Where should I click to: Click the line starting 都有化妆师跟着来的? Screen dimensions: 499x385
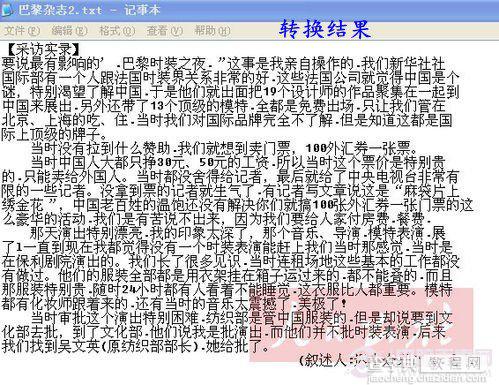(x=174, y=303)
